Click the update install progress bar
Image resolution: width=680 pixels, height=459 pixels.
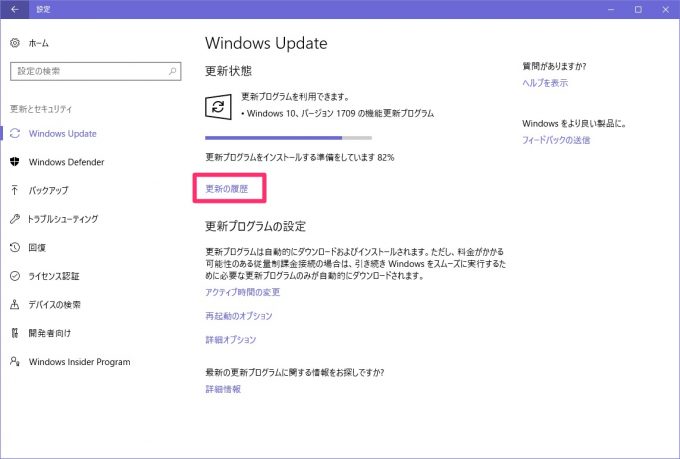click(x=288, y=138)
